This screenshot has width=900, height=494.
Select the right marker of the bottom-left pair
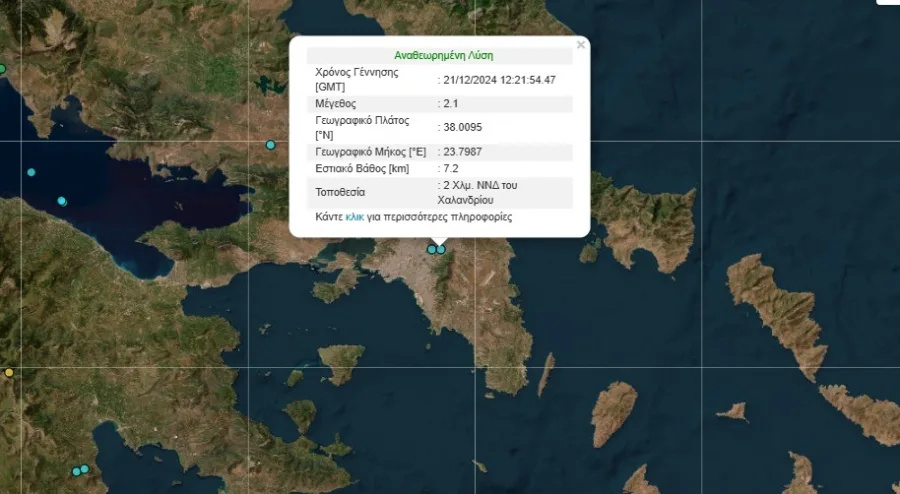click(85, 469)
